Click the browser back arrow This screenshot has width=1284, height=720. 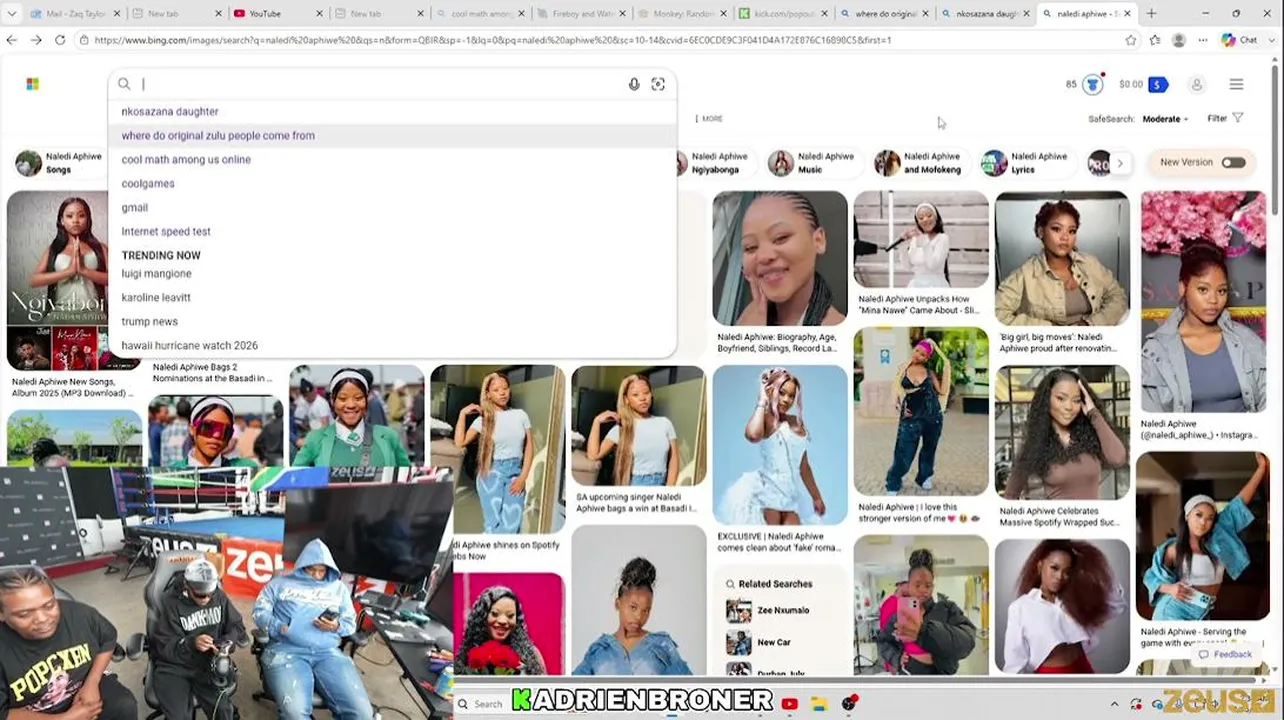[12, 40]
